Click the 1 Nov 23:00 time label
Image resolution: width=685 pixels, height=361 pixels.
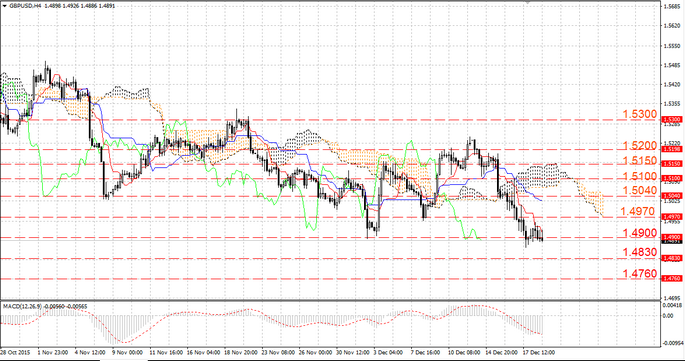pyautogui.click(x=52, y=352)
